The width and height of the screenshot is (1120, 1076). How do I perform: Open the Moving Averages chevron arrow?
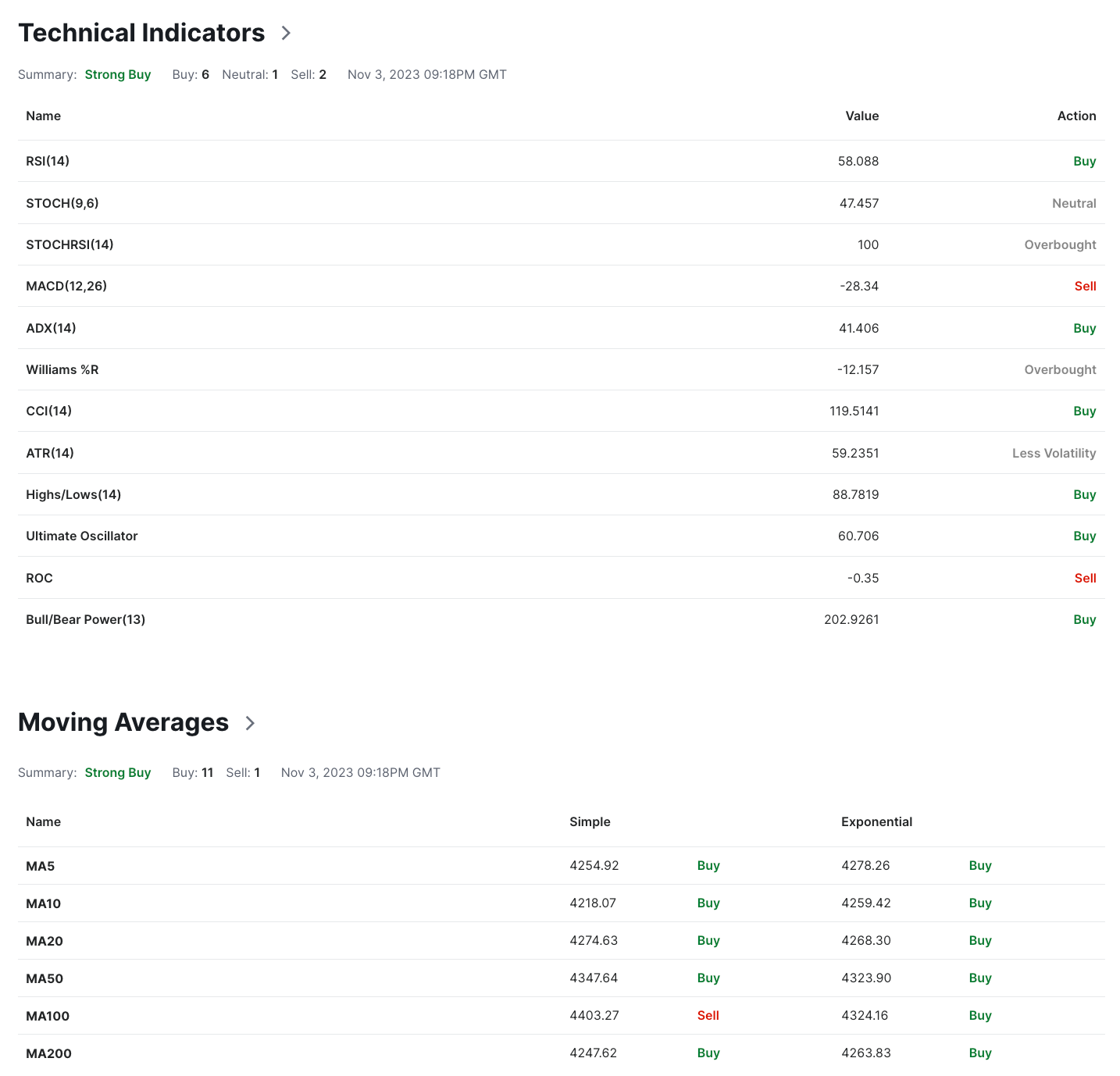[x=250, y=723]
